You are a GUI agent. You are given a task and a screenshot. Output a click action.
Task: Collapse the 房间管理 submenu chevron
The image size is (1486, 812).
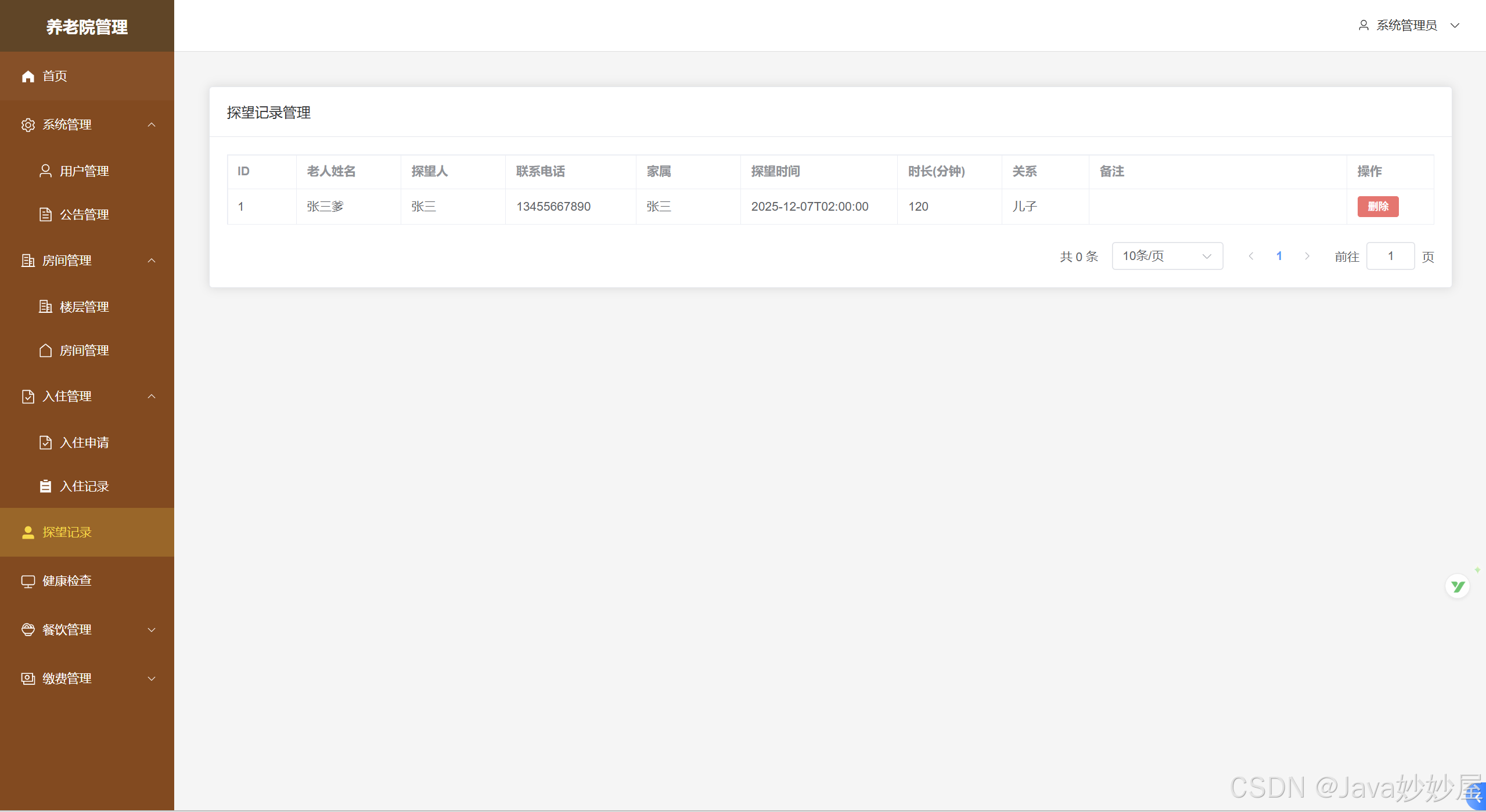[152, 261]
